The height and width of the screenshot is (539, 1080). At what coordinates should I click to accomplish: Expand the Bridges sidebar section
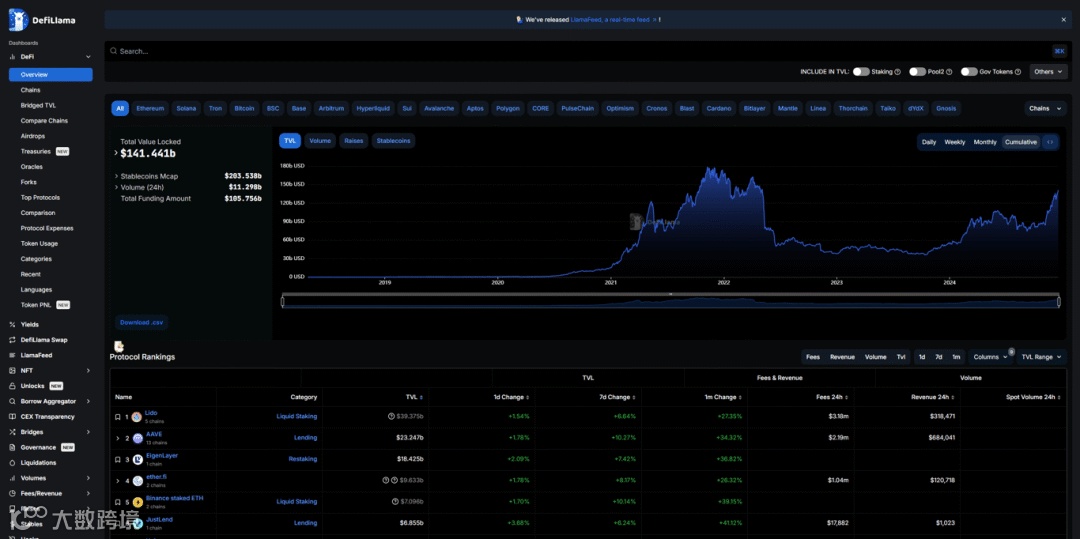[88, 432]
